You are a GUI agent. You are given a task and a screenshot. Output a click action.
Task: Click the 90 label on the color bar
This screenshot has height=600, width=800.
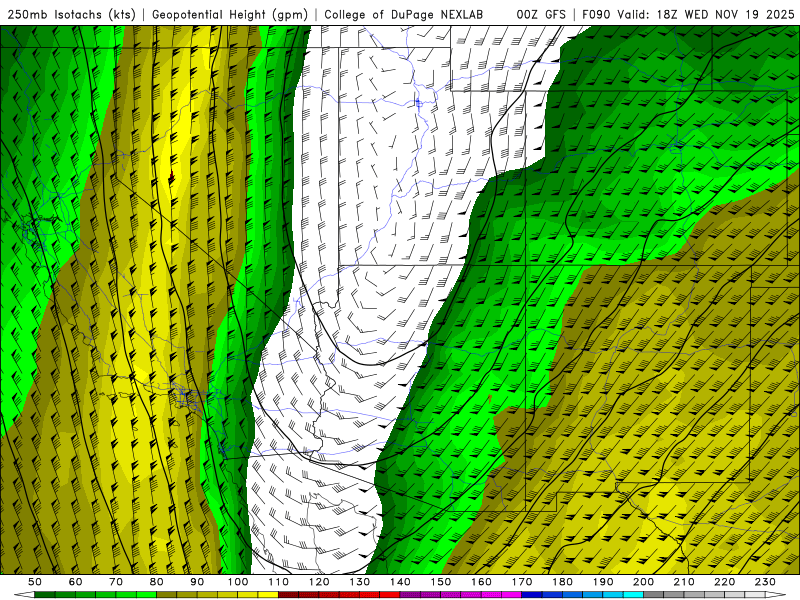point(197,582)
